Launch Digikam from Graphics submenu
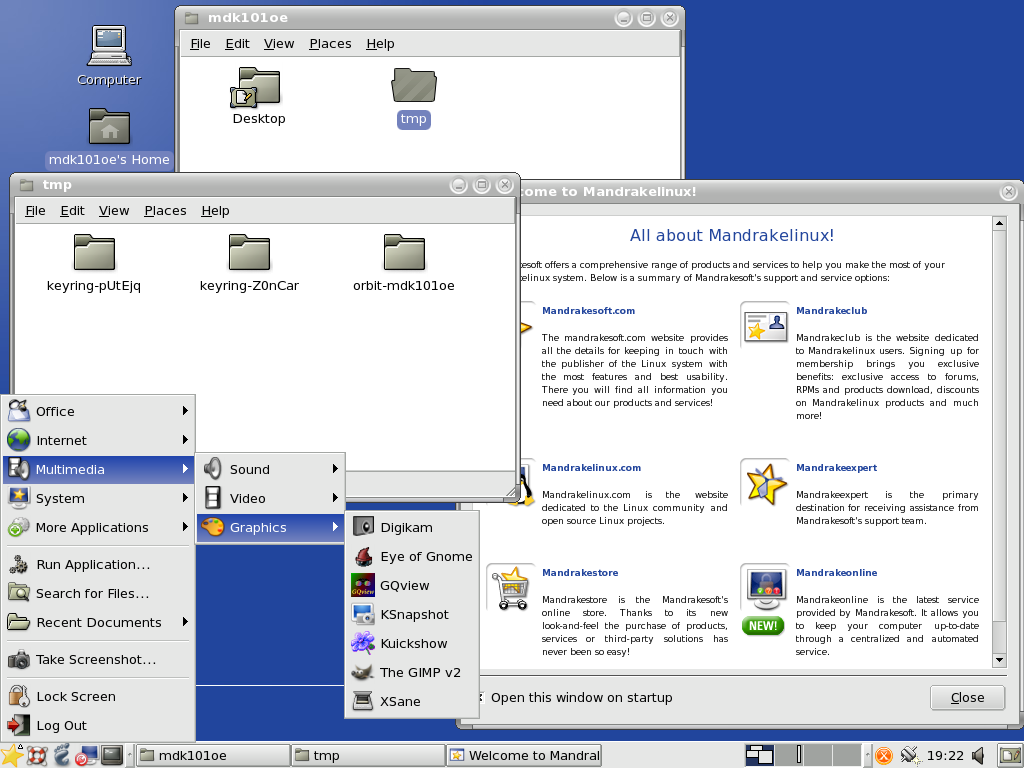 tap(412, 528)
